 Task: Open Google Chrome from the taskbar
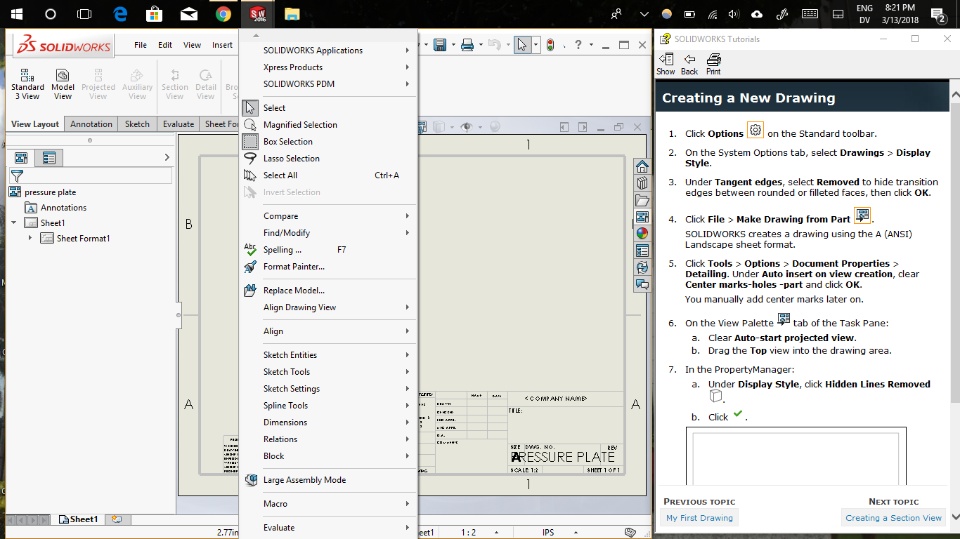(x=223, y=14)
